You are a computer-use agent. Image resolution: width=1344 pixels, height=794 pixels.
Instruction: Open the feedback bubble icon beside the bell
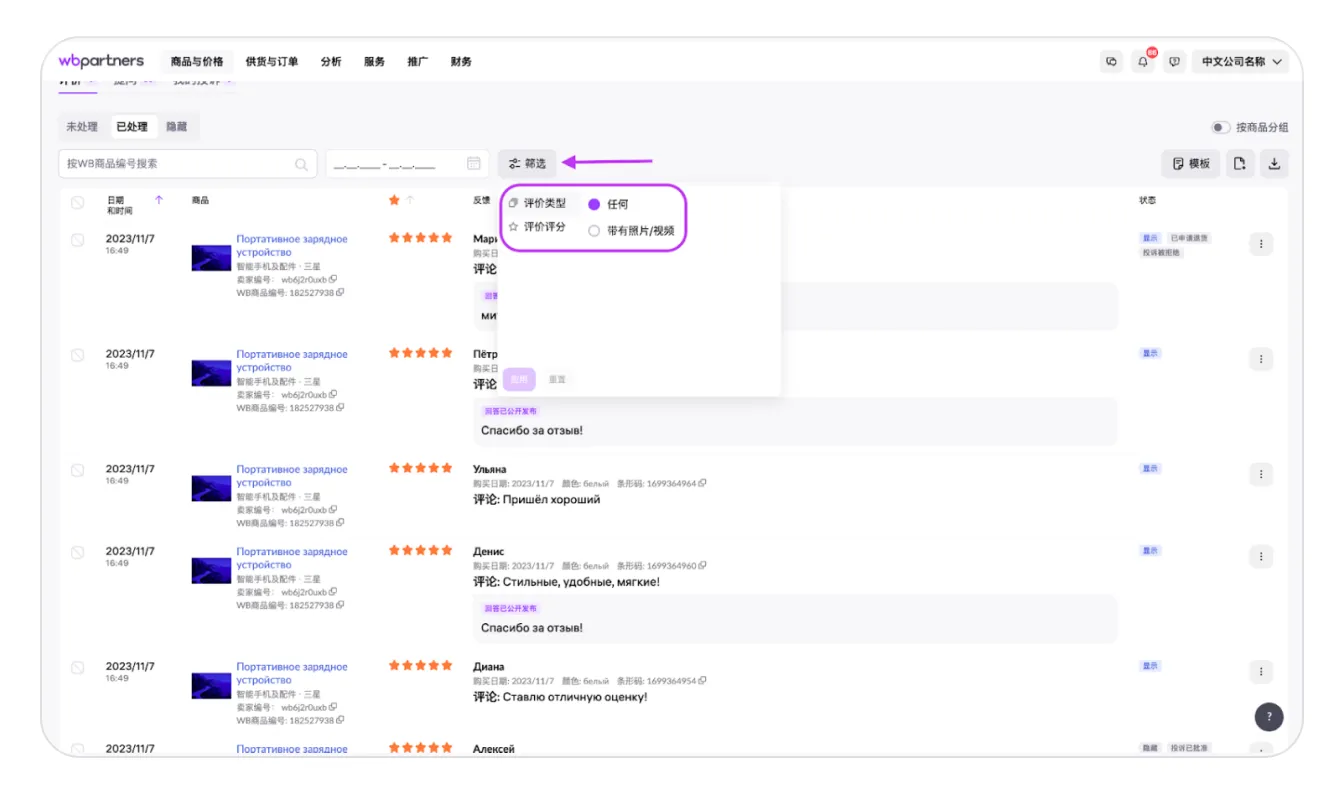point(1174,62)
